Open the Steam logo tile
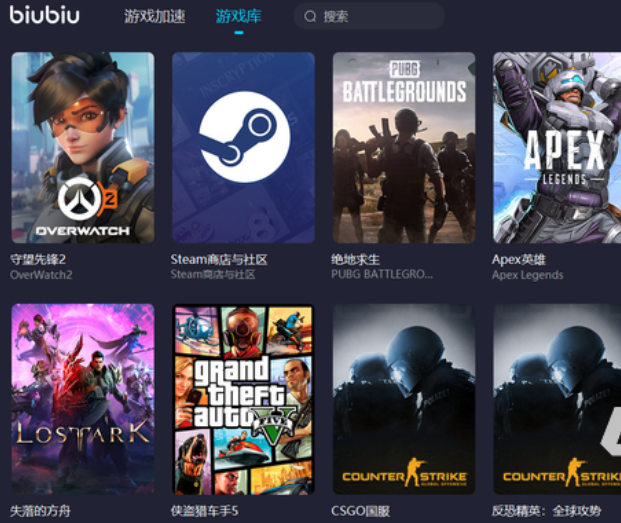621x523 pixels. [x=243, y=148]
